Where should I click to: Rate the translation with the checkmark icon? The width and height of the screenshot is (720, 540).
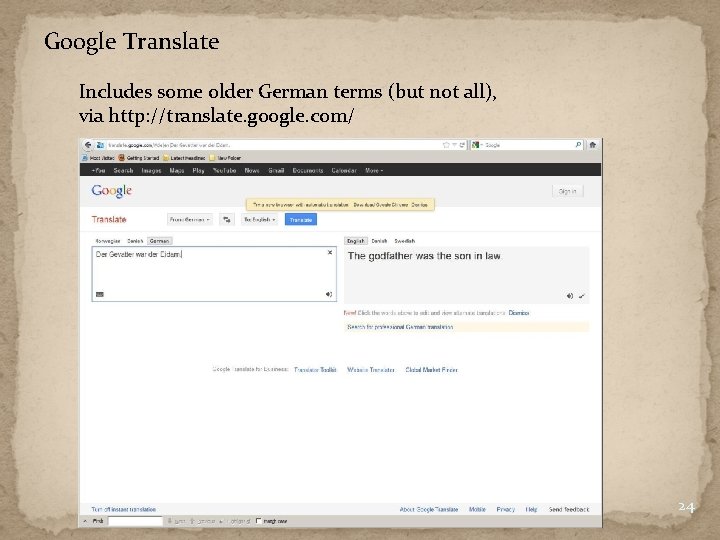[582, 296]
